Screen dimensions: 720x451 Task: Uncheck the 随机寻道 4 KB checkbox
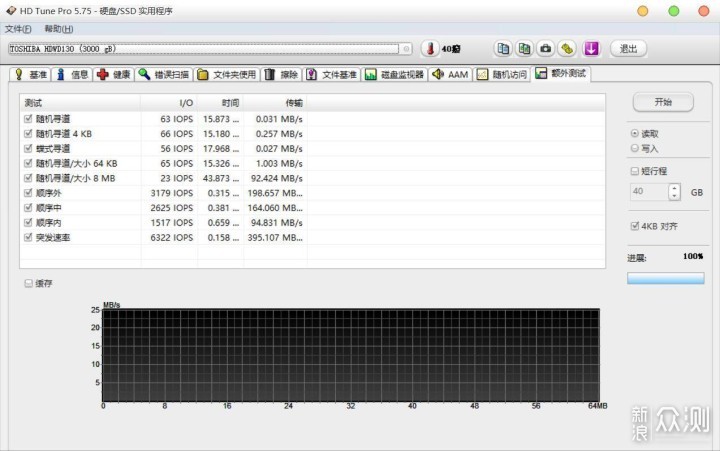click(28, 134)
